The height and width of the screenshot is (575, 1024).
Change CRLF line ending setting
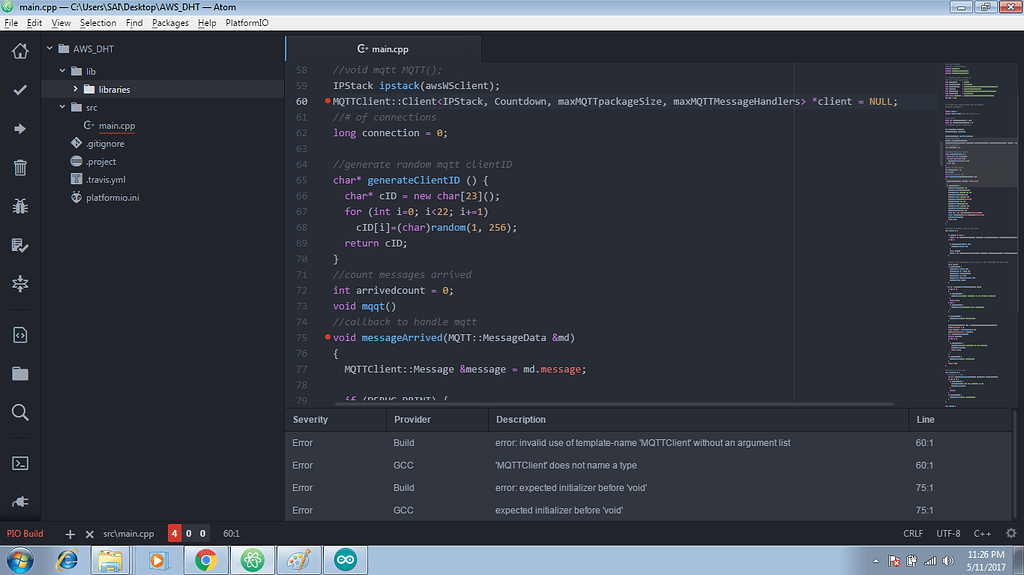click(913, 533)
